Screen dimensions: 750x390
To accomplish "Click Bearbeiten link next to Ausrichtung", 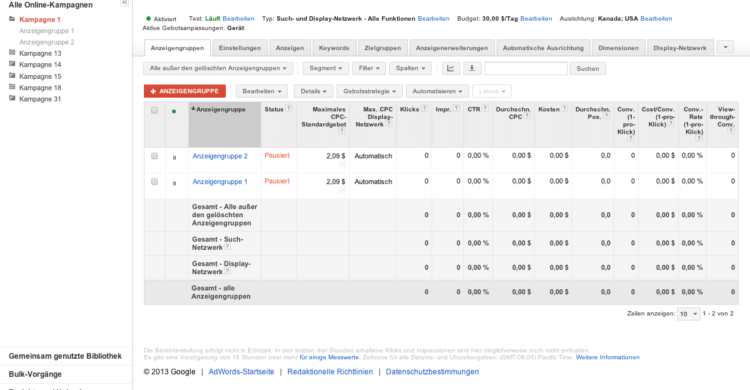I will point(656,19).
